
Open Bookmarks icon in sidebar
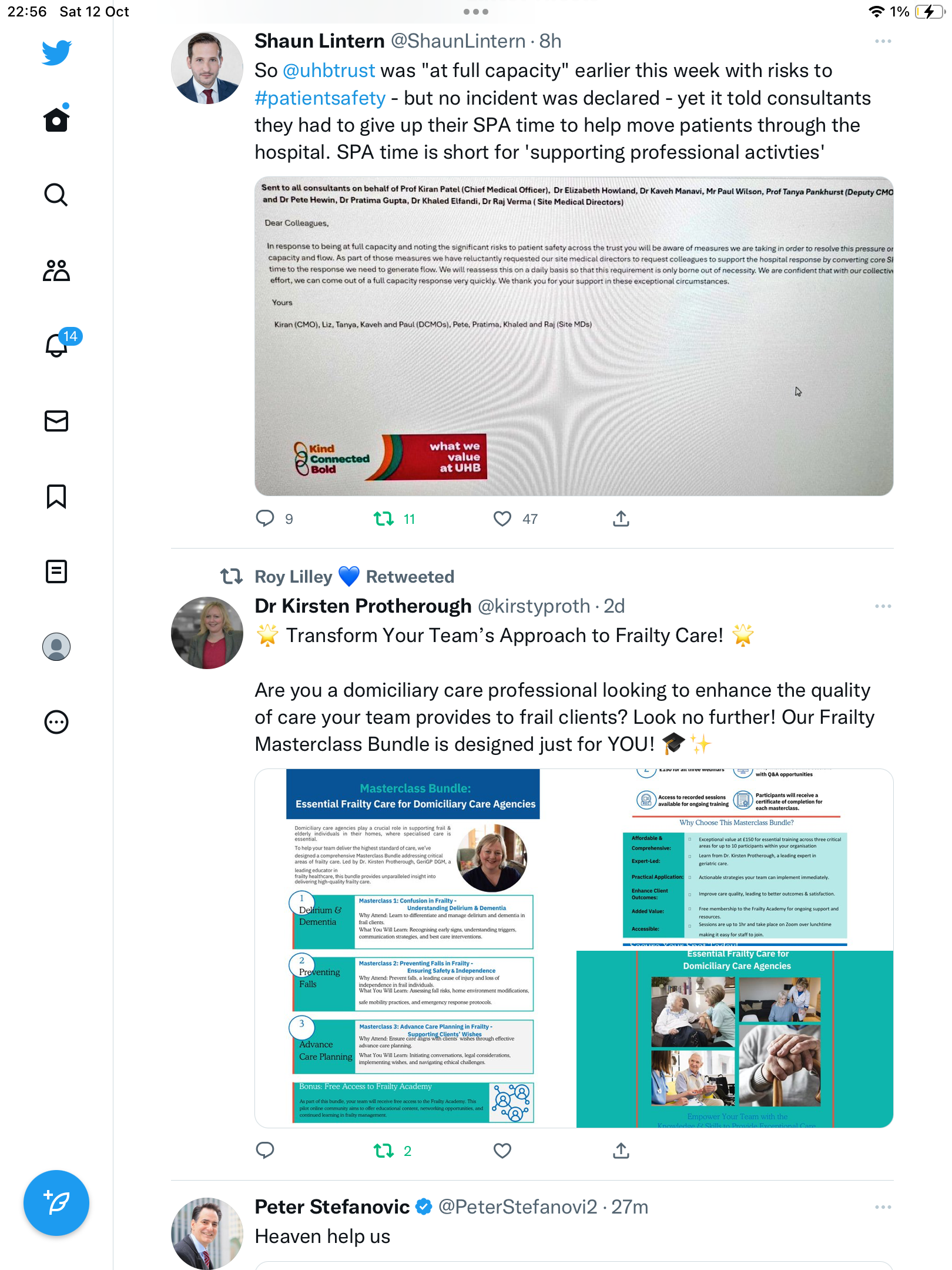pyautogui.click(x=56, y=496)
